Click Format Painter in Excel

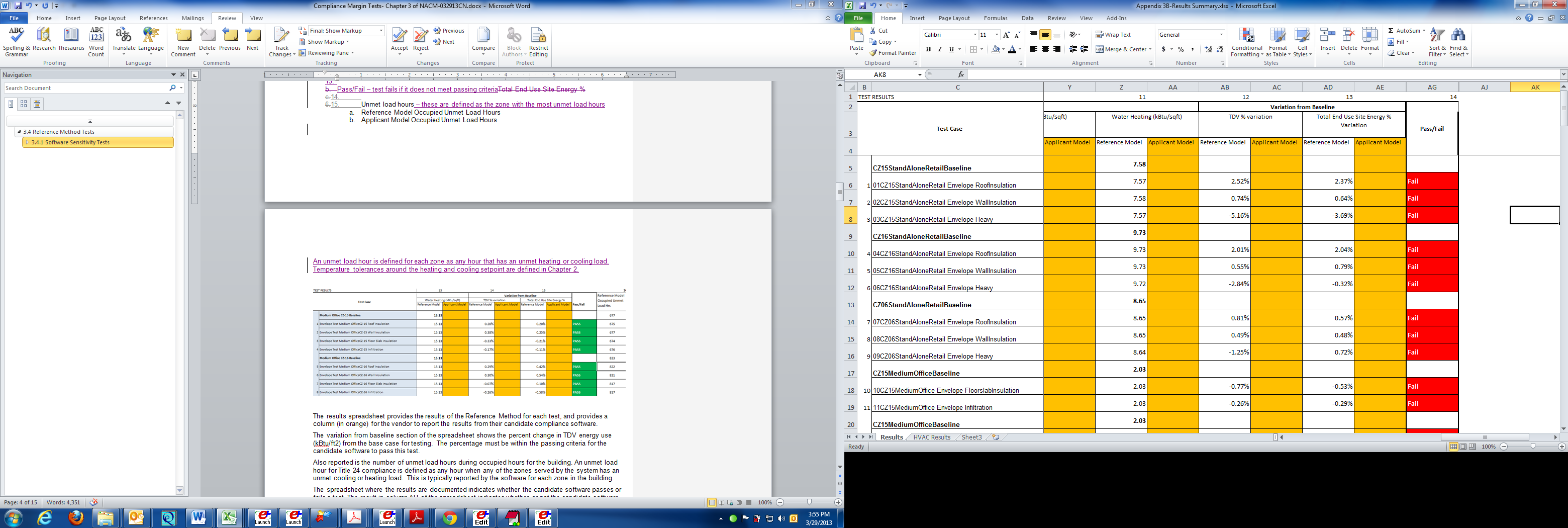point(893,53)
